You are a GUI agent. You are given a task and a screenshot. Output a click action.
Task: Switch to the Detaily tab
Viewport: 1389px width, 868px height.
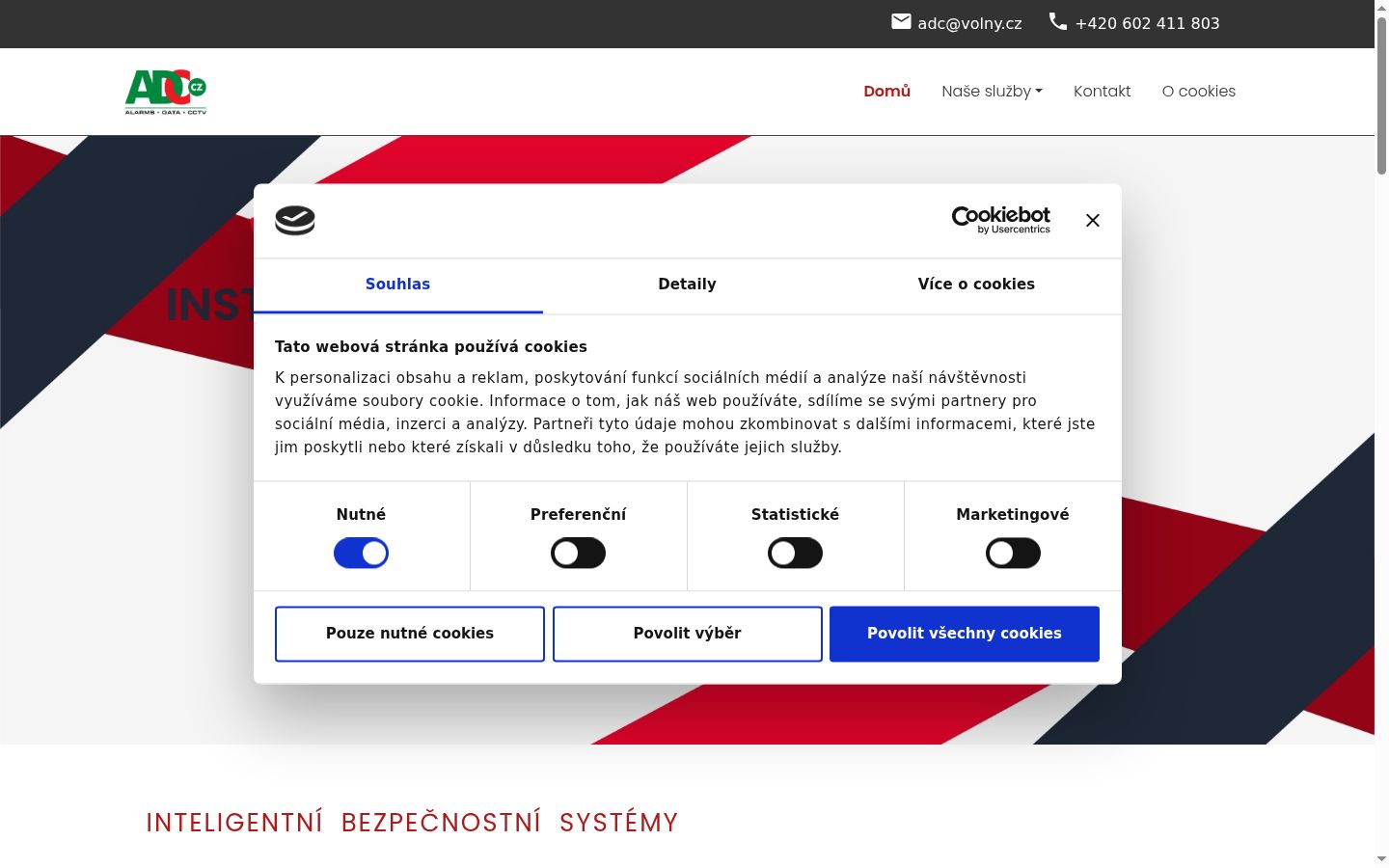point(687,285)
